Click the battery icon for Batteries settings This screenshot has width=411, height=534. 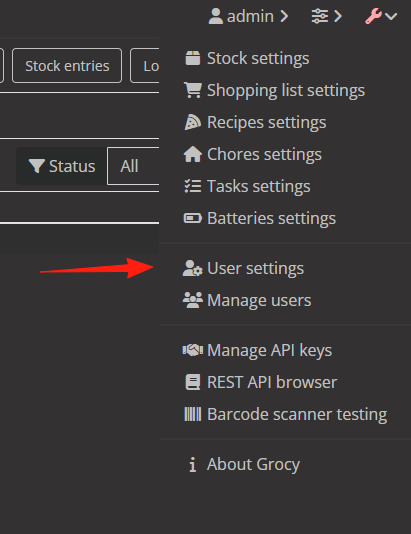click(x=193, y=218)
